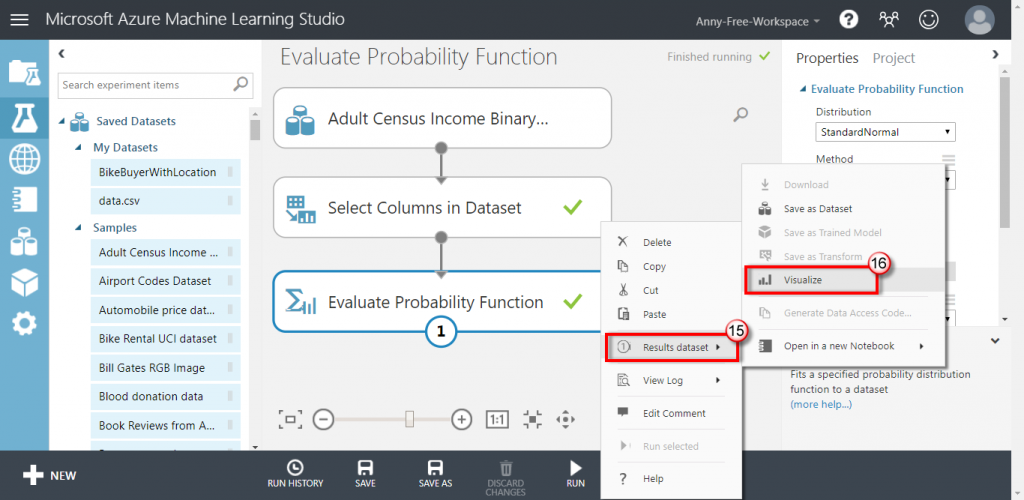Open the user account avatar

click(x=980, y=20)
